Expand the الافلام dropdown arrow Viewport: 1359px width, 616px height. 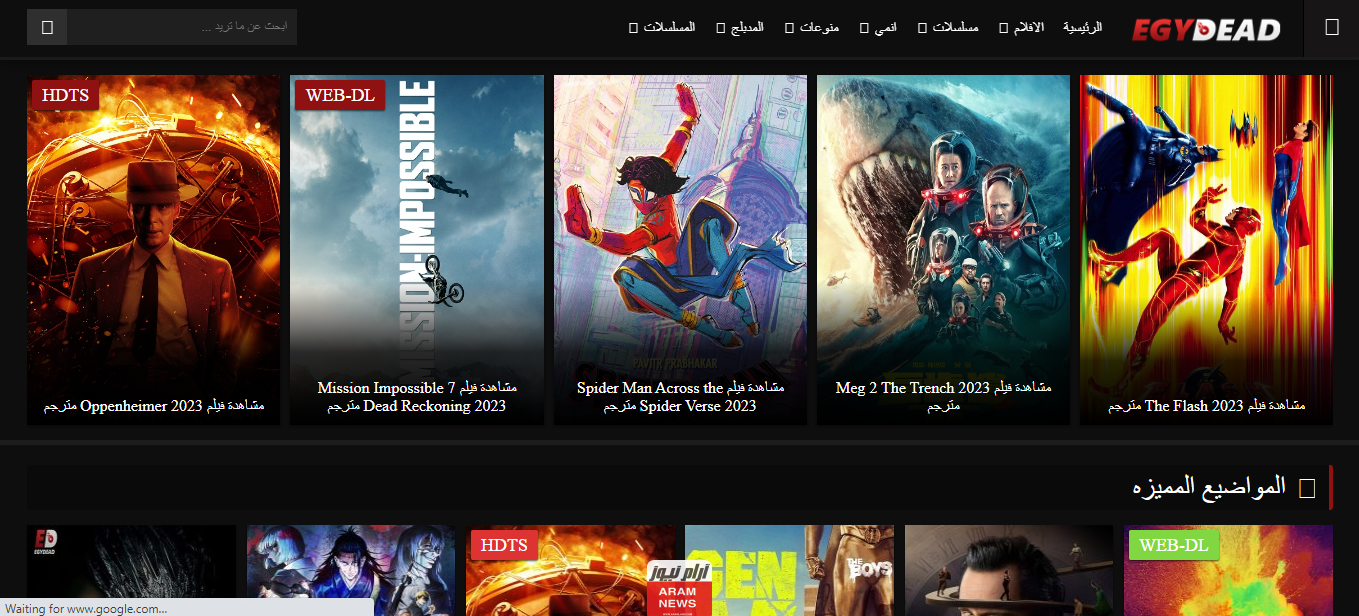coord(1003,28)
